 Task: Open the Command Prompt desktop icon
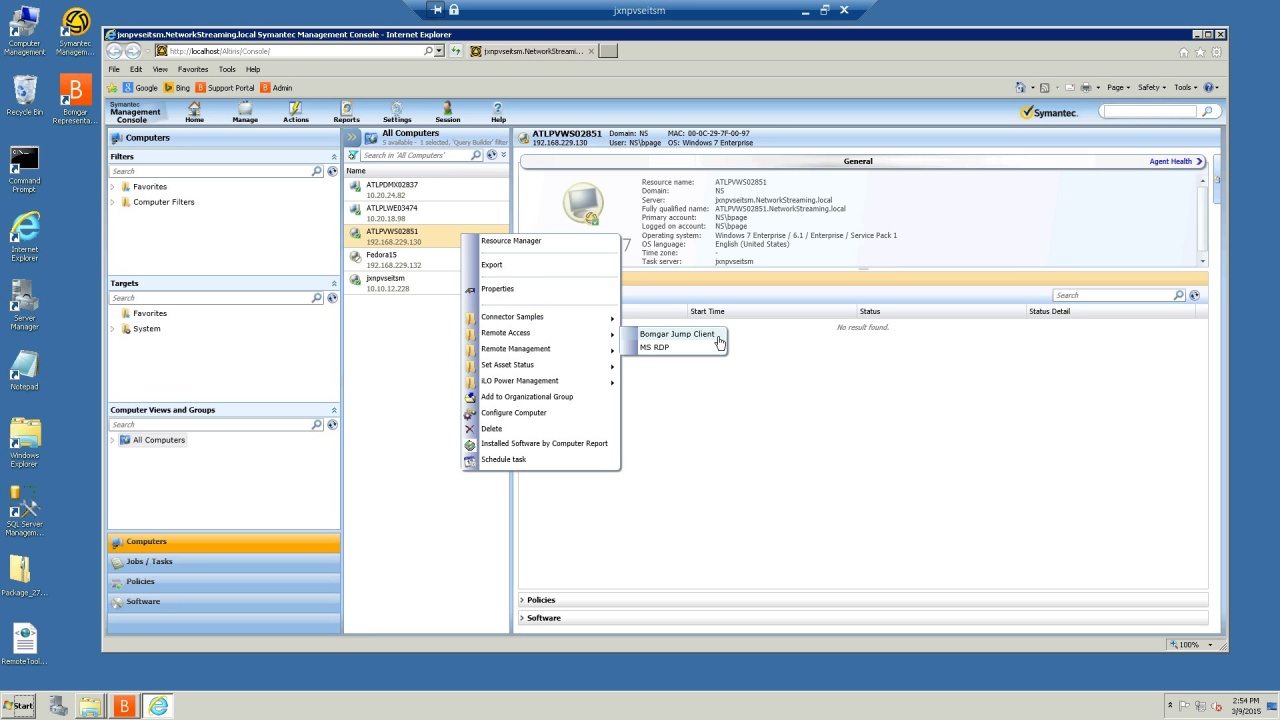24,170
